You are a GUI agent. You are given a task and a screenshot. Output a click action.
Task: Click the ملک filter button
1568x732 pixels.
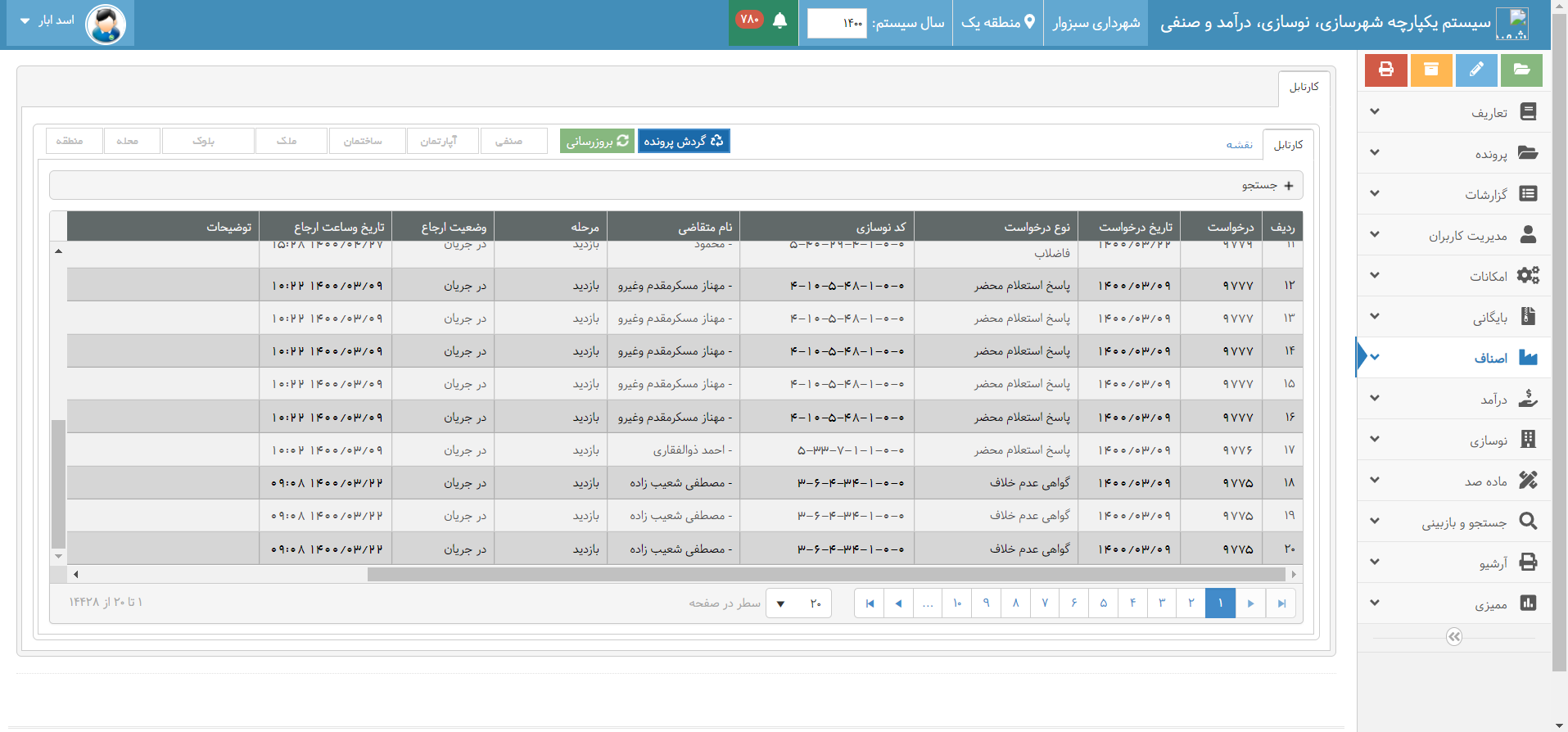(x=291, y=141)
